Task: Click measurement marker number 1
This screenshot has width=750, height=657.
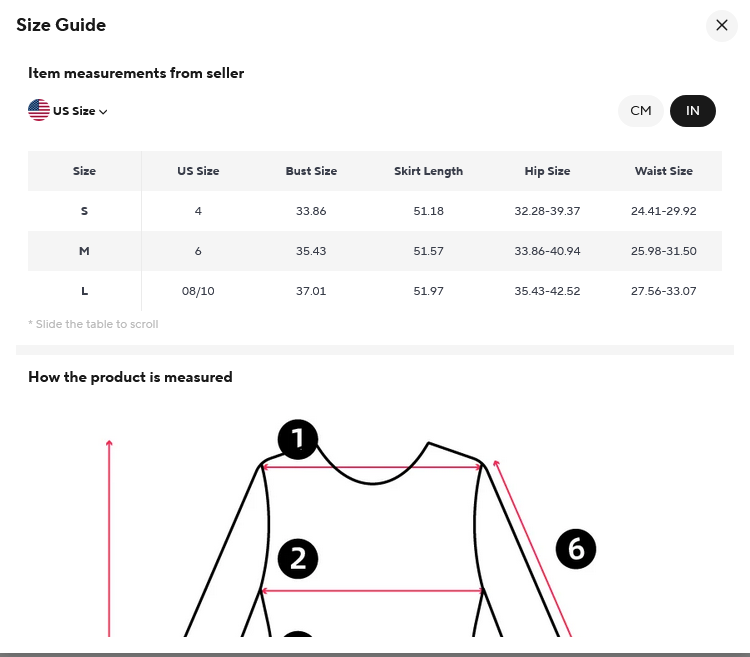Action: [x=297, y=439]
